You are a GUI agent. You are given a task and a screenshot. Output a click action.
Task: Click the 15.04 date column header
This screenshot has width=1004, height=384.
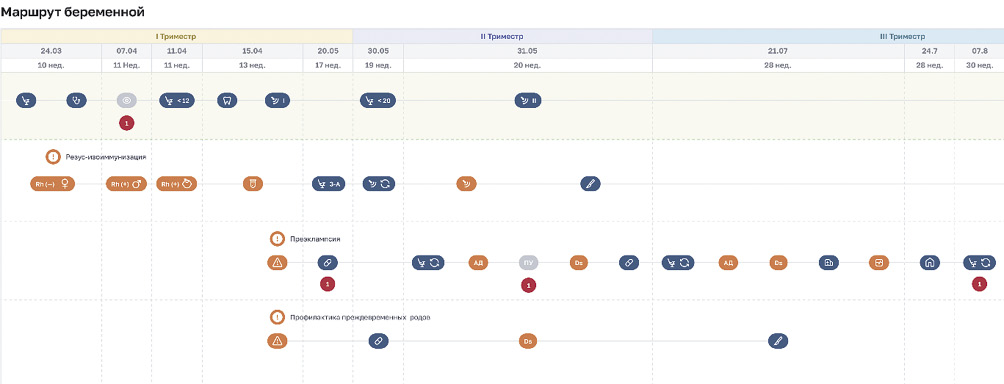(x=252, y=51)
